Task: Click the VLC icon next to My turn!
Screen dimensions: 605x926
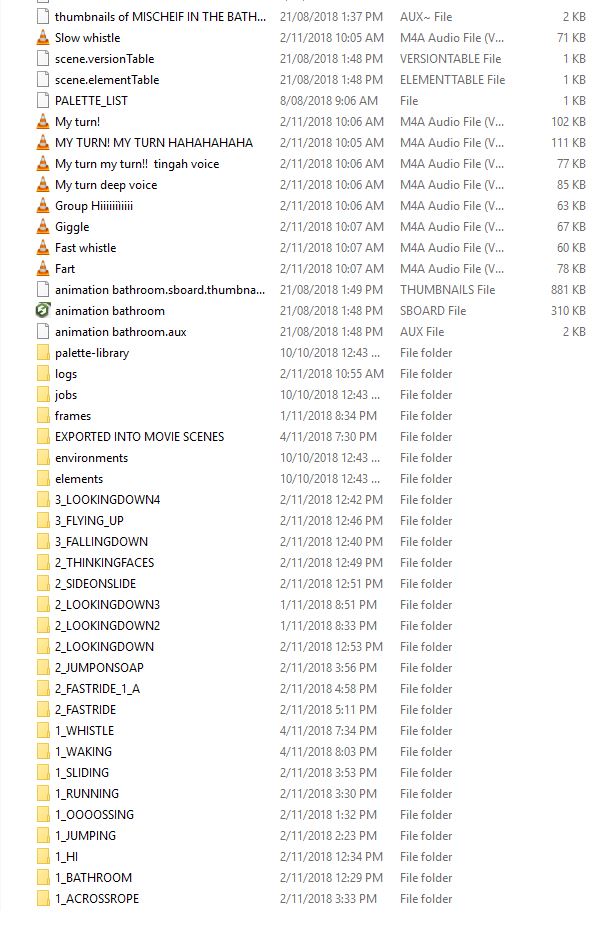Action: click(x=43, y=122)
